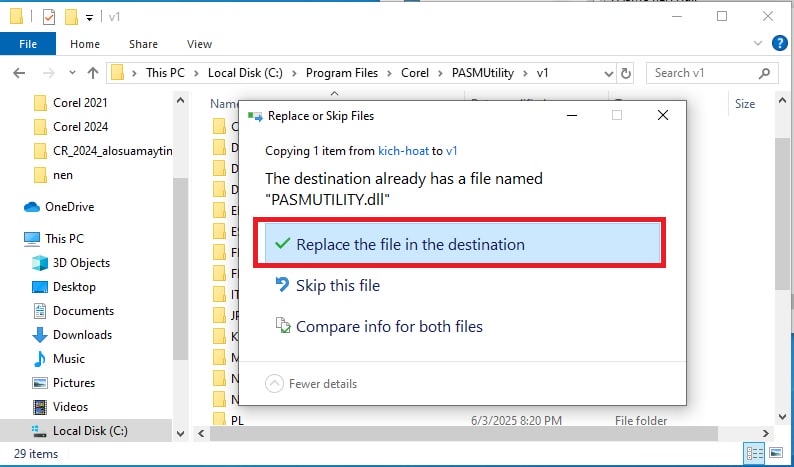Open Corel 2021 folder in sidebar
The image size is (794, 467).
click(x=81, y=103)
